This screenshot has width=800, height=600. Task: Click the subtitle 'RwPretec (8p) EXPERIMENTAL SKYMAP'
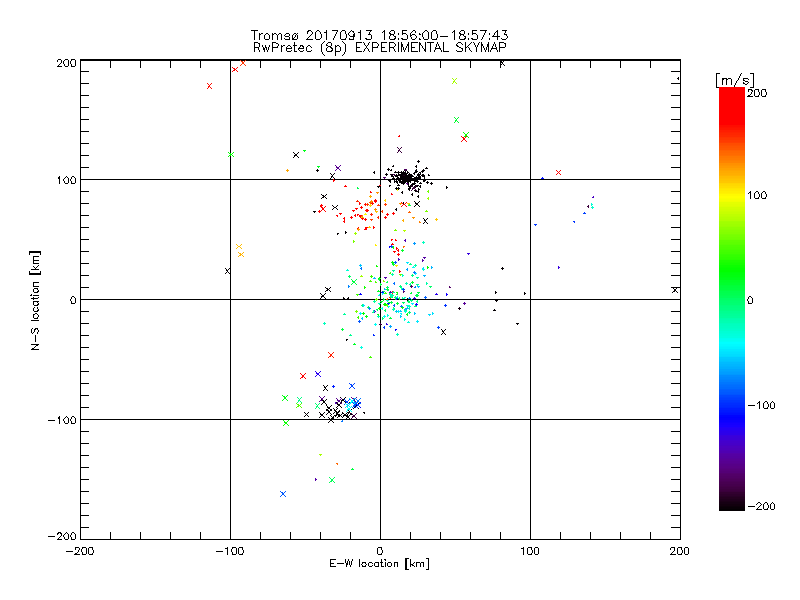pos(380,48)
